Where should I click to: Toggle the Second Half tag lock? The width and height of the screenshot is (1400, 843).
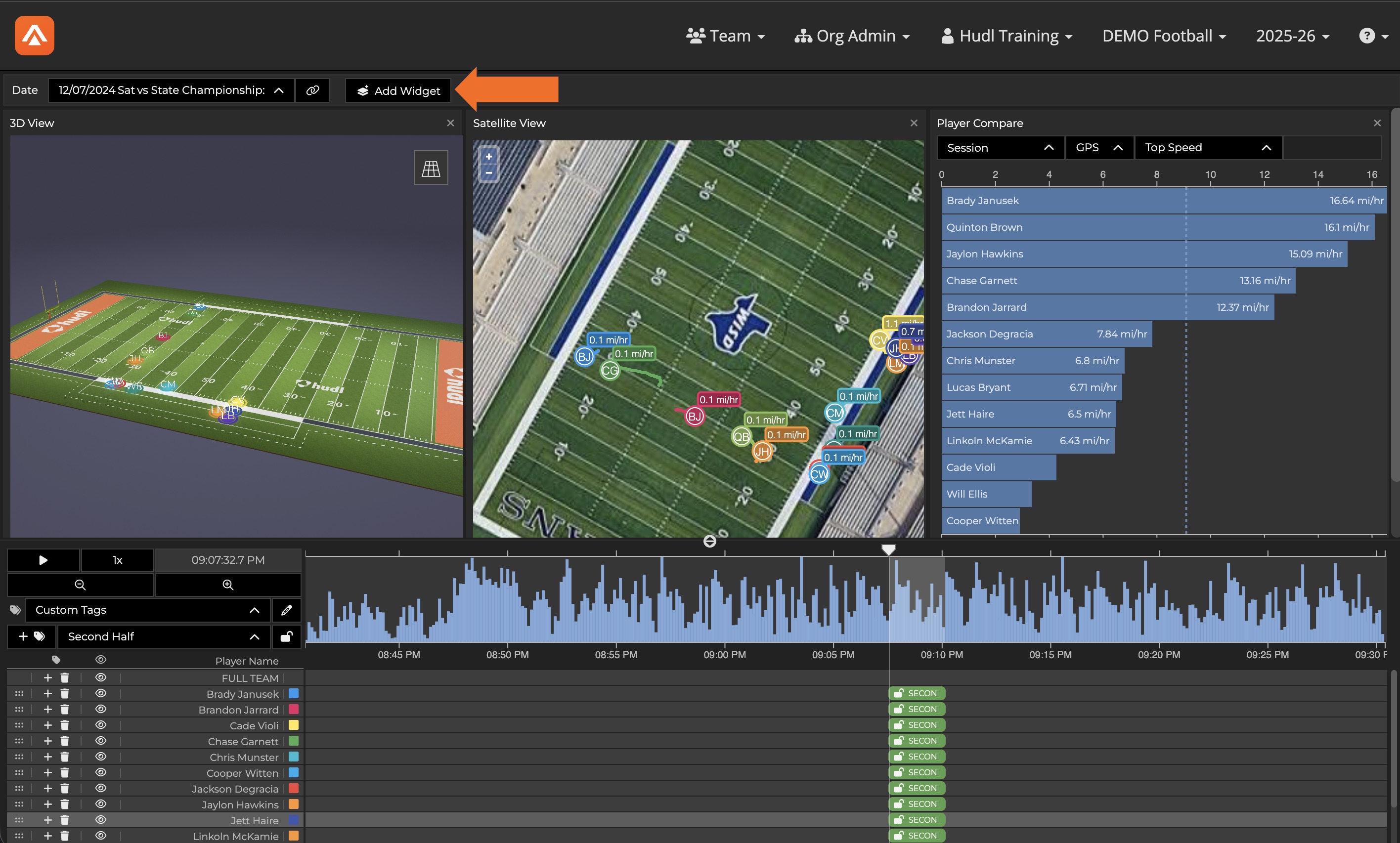pyautogui.click(x=286, y=636)
